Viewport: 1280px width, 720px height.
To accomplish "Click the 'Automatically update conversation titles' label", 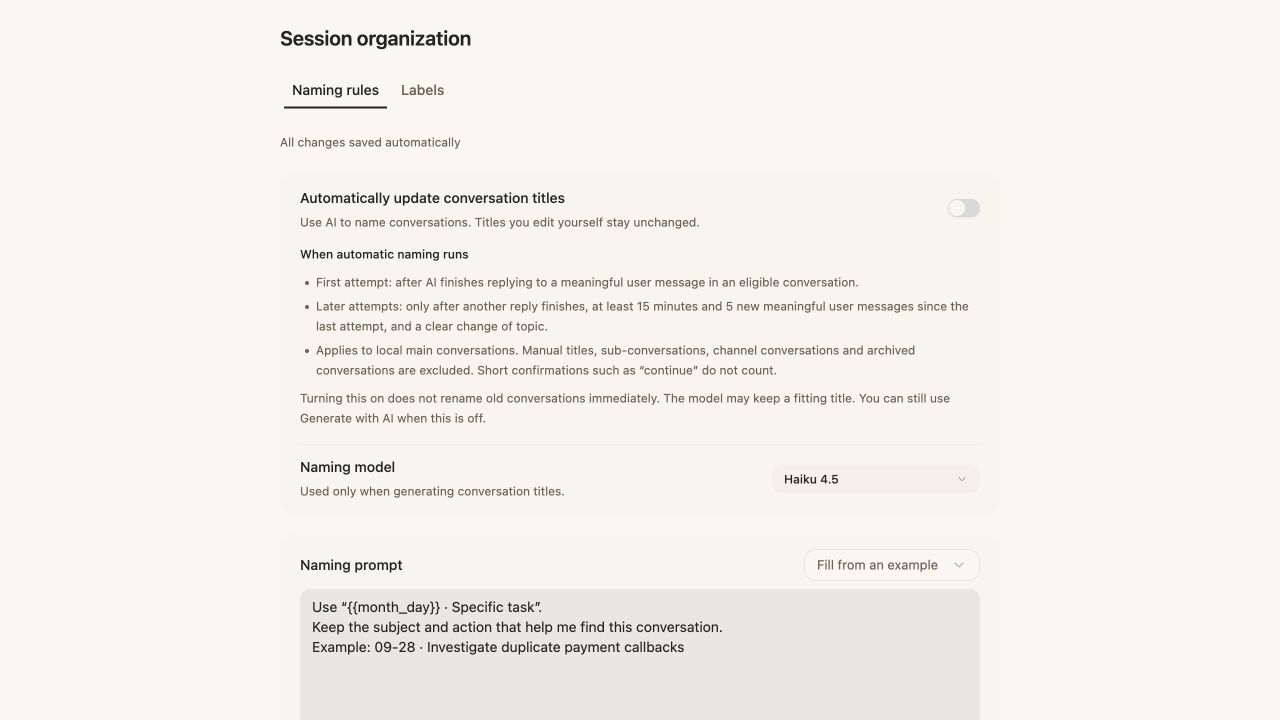I will tap(432, 198).
